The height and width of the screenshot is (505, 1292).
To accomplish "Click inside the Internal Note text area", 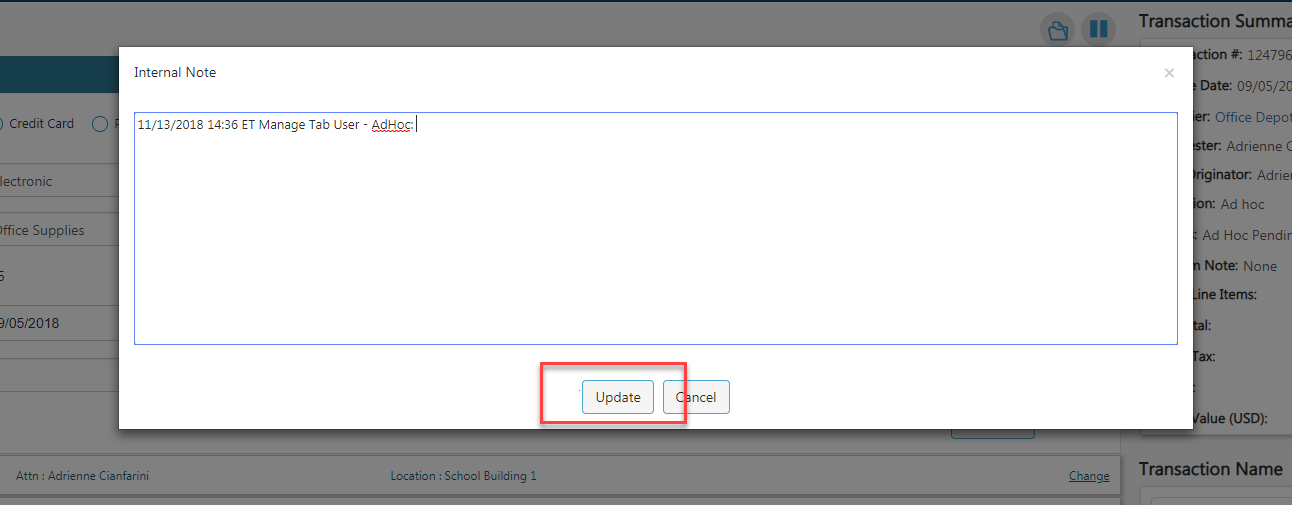I will tap(655, 228).
